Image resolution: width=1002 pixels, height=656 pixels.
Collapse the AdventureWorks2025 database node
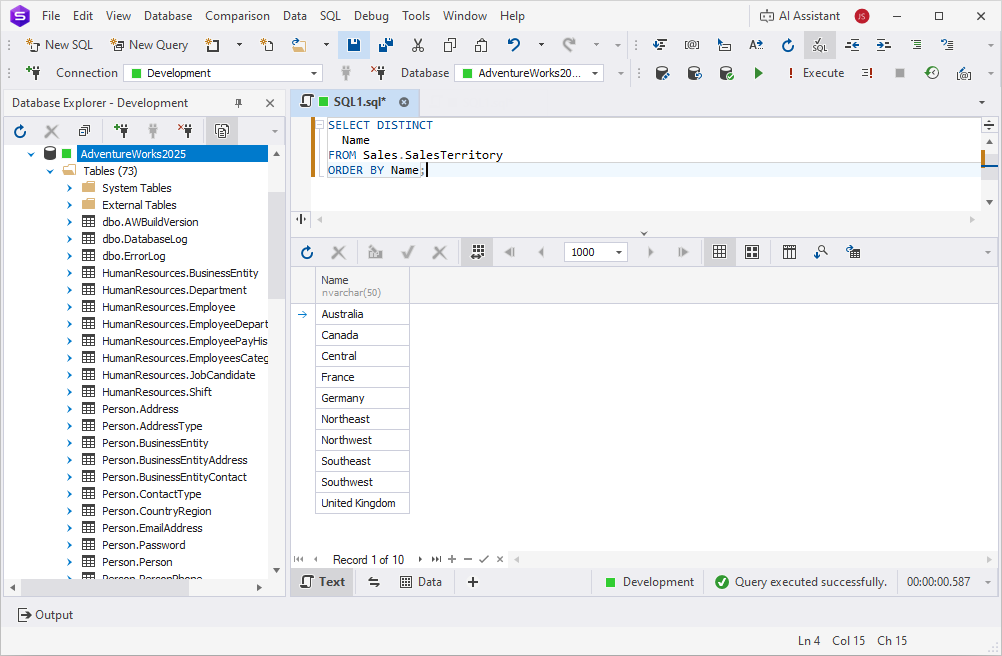[31, 154]
